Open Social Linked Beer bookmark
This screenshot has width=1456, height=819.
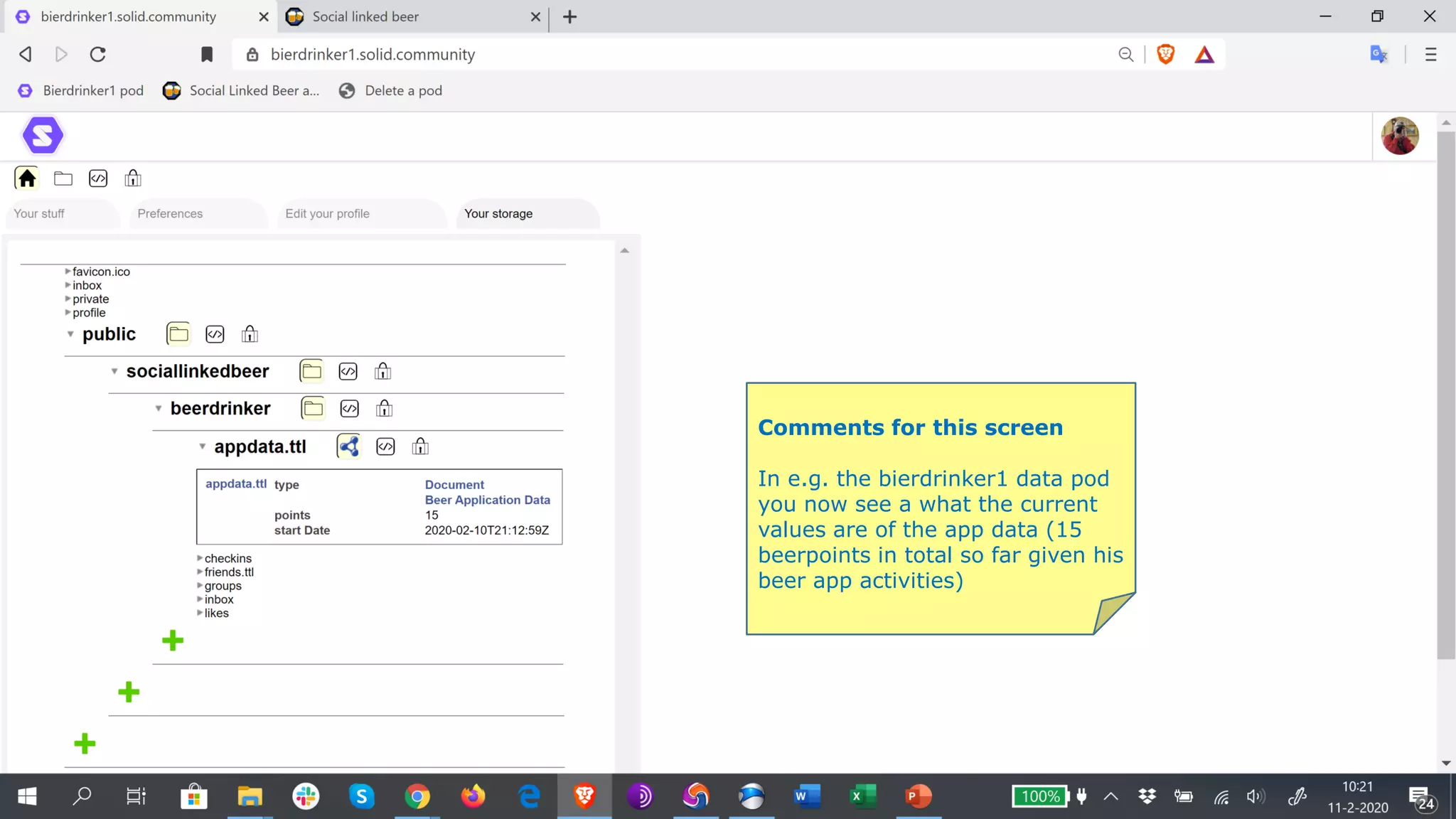(x=241, y=90)
